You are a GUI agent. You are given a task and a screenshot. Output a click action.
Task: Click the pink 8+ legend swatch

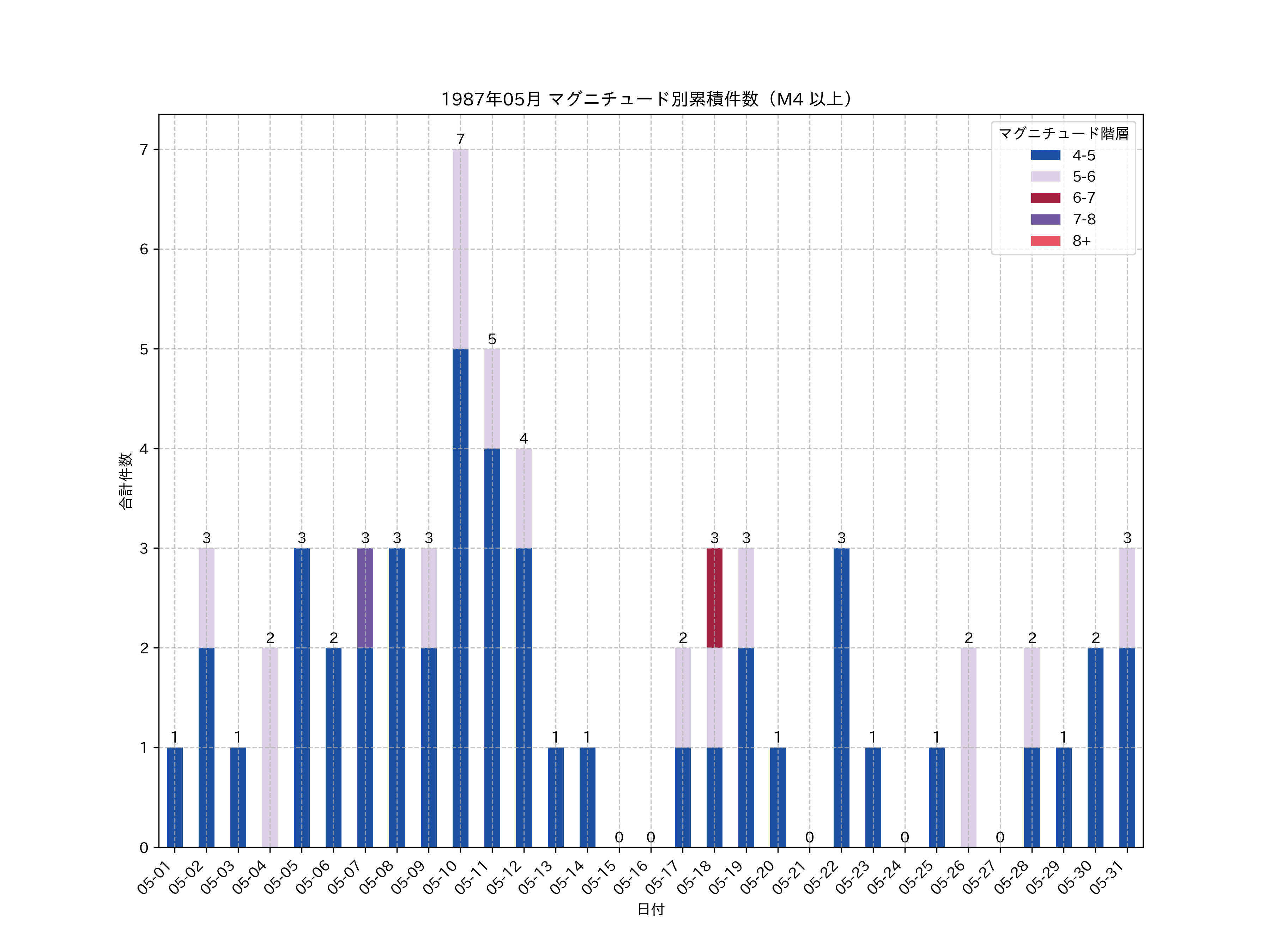(x=1045, y=241)
